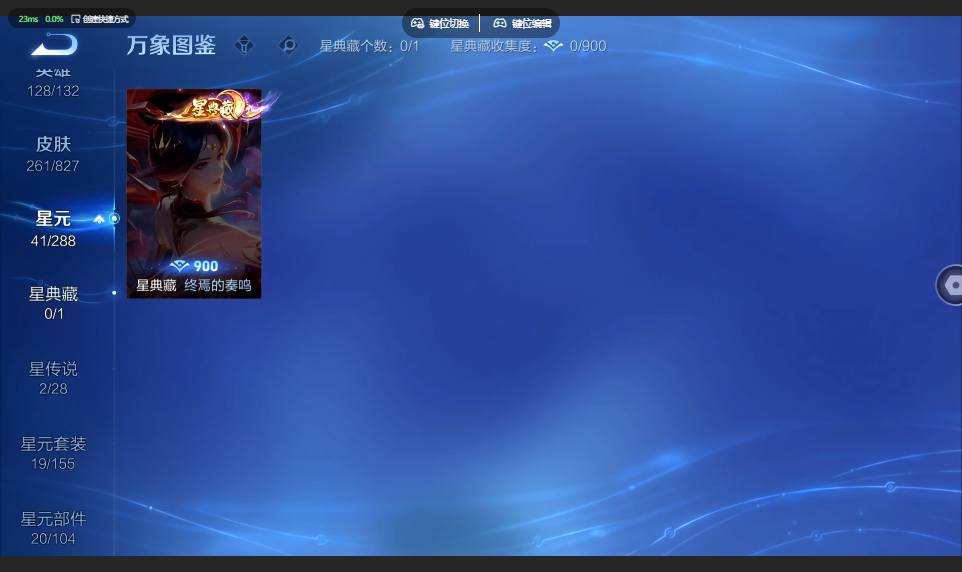Click the diamond icon beside 0/900
Image resolution: width=962 pixels, height=572 pixels.
click(x=553, y=46)
